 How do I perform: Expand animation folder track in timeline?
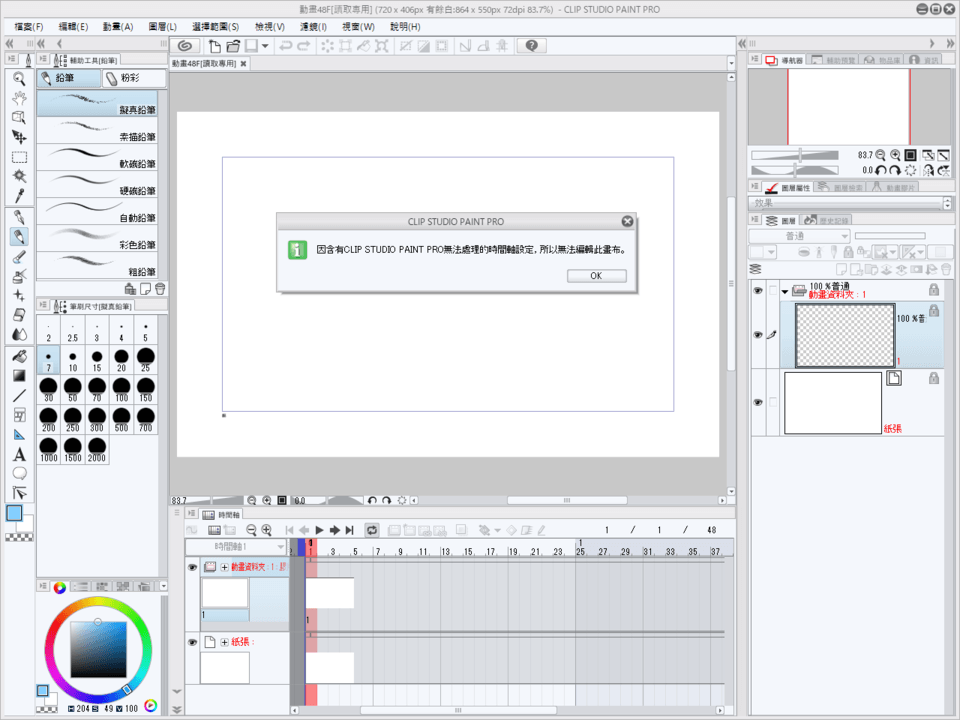224,568
